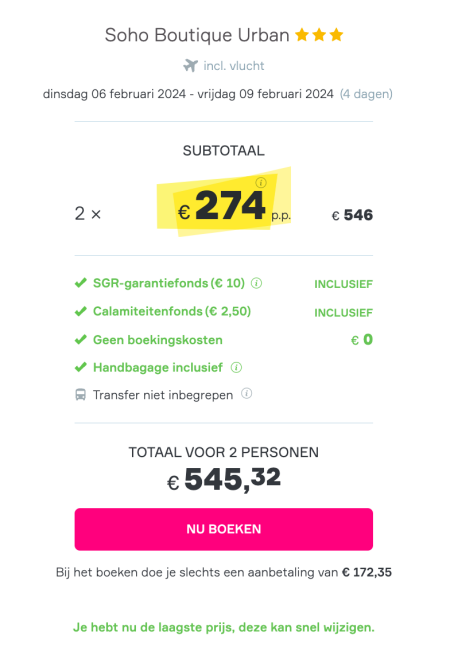The width and height of the screenshot is (450, 655).
Task: Click the checkmark next to Geen boekingskosten
Action: pyautogui.click(x=80, y=340)
